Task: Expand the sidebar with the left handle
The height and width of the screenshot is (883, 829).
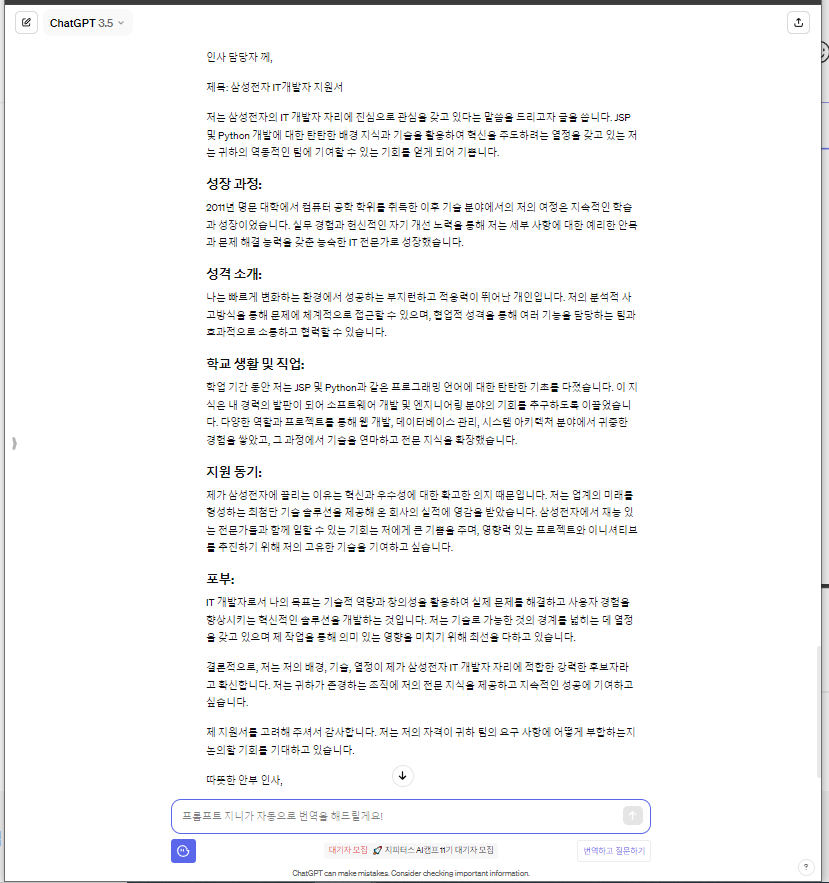Action: coord(14,443)
